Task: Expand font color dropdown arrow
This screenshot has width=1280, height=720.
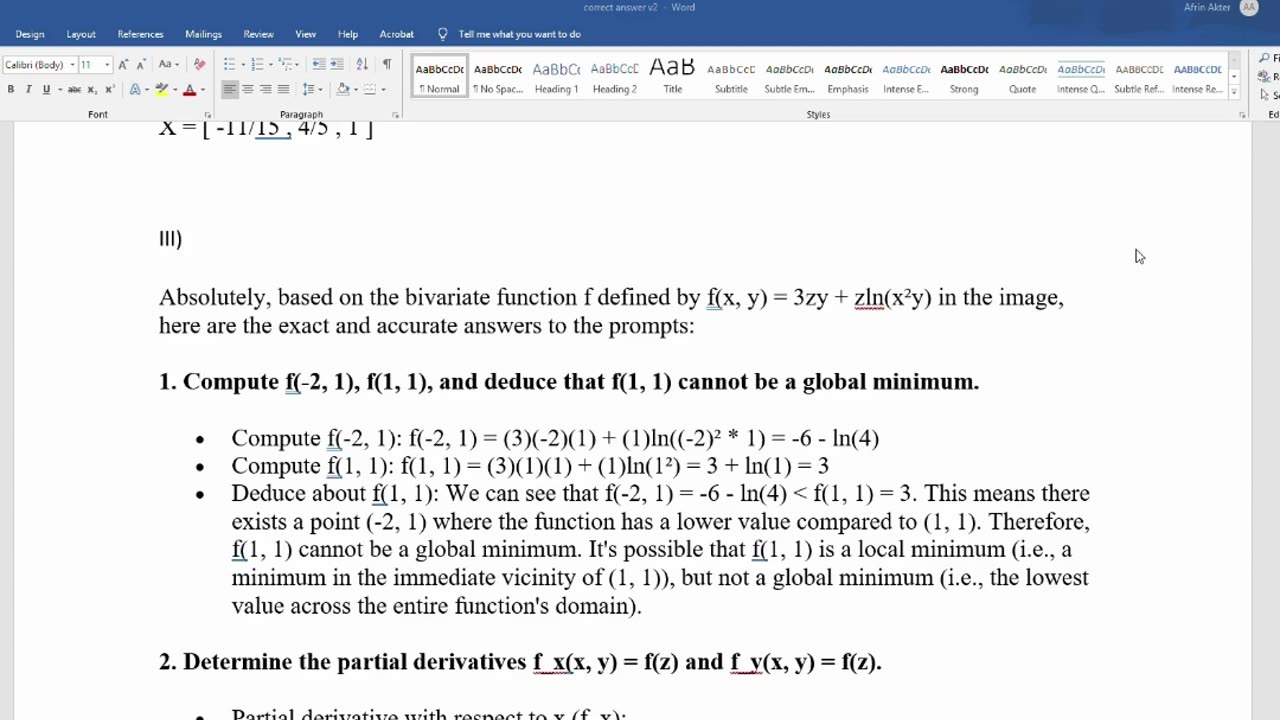Action: 202,90
